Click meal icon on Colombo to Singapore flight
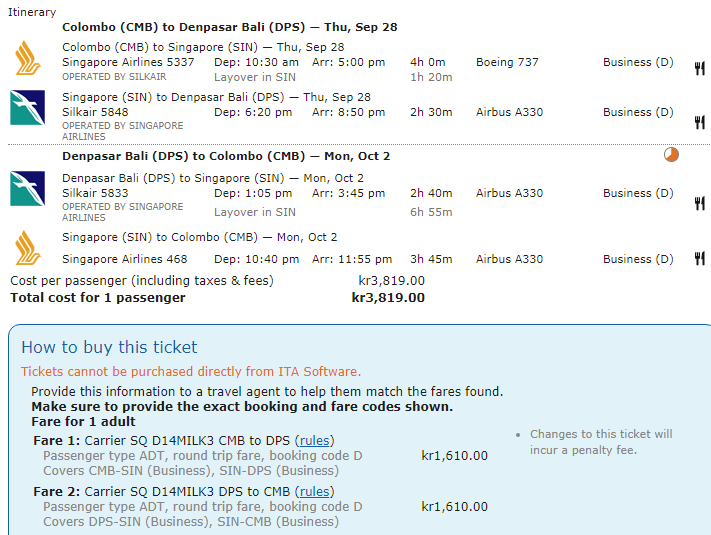This screenshot has height=535, width=711. click(699, 68)
